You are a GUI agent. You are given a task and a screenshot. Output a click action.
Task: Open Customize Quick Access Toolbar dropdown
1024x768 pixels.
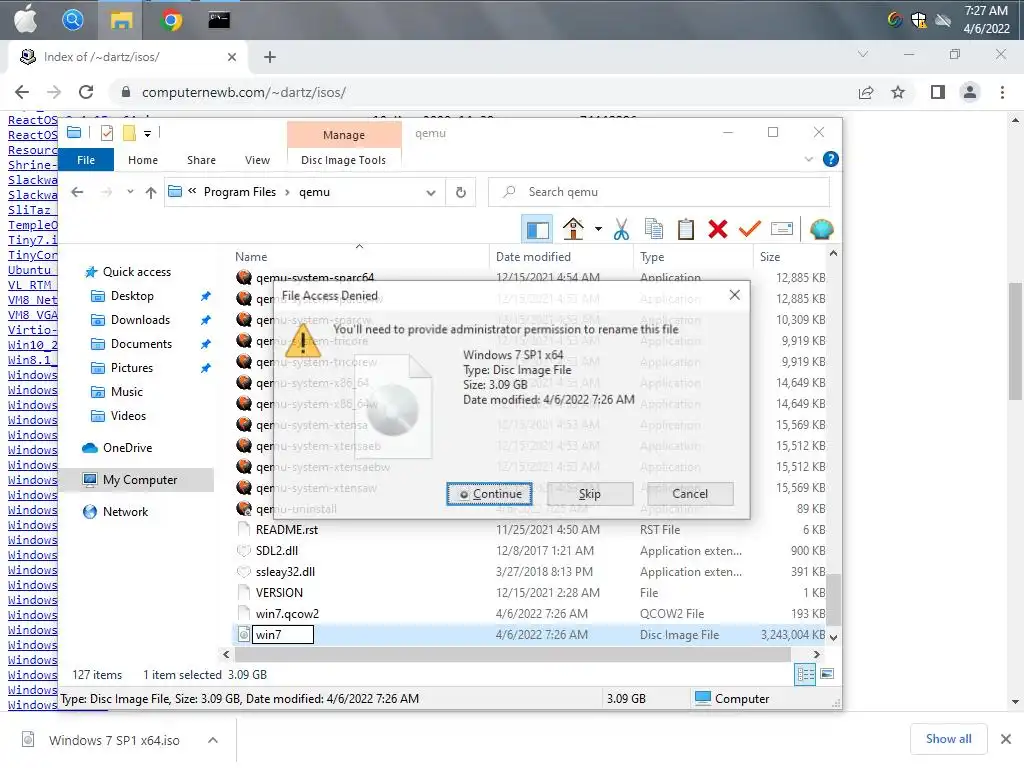(x=148, y=134)
